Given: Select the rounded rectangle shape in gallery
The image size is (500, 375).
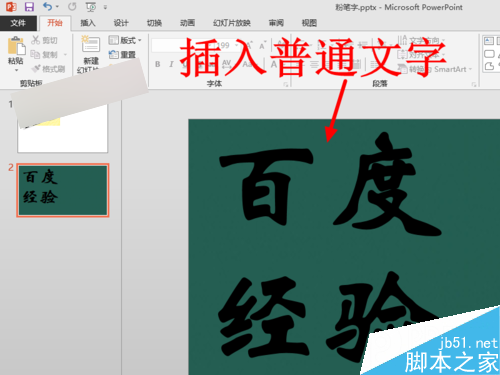Looking at the screenshot, I should [489, 54].
